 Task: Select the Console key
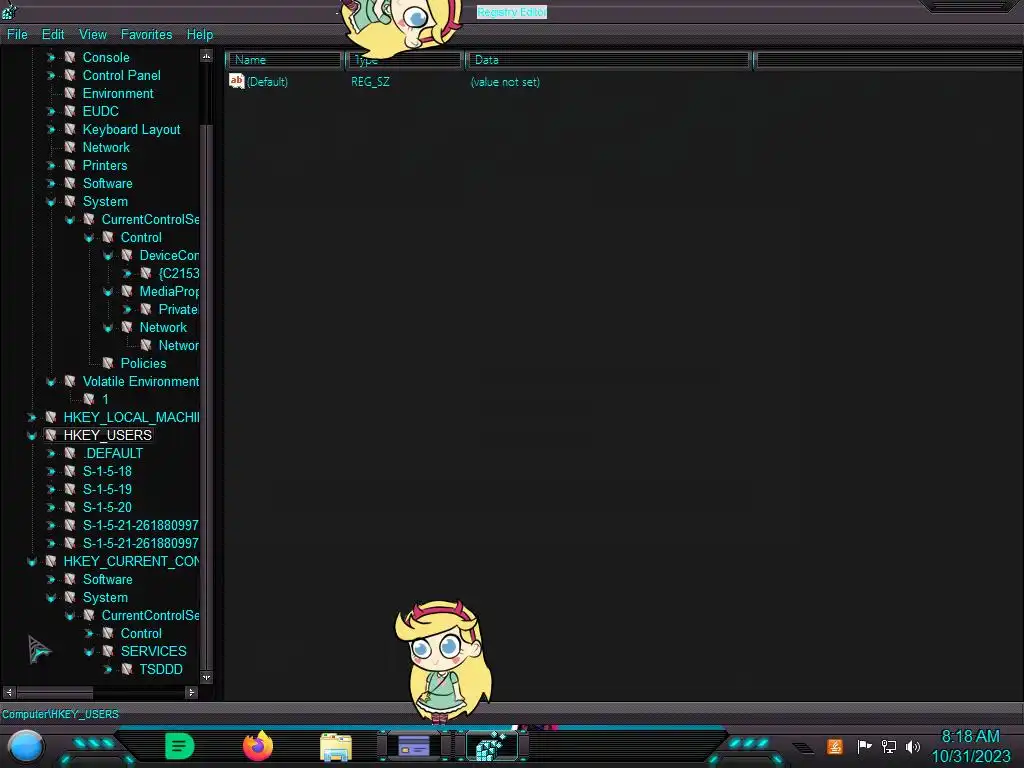[106, 57]
